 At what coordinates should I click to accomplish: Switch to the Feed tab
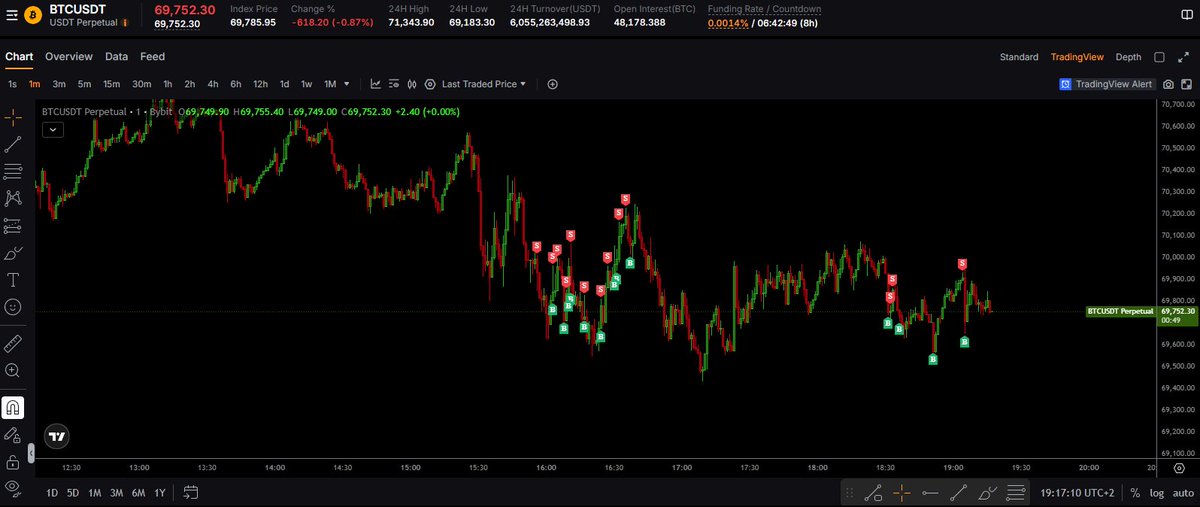coord(152,57)
